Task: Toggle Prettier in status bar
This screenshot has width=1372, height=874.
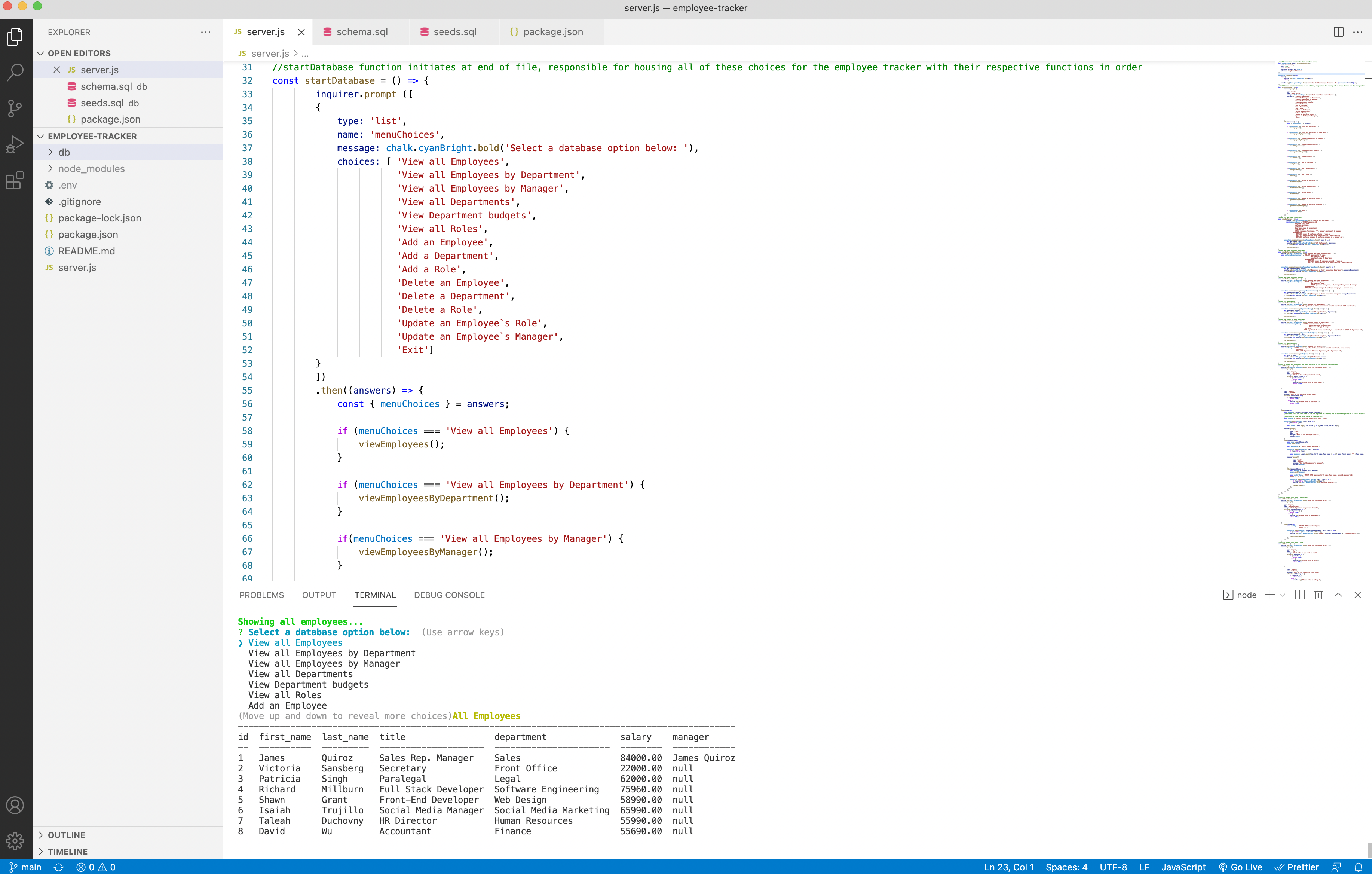Action: coord(1296,867)
